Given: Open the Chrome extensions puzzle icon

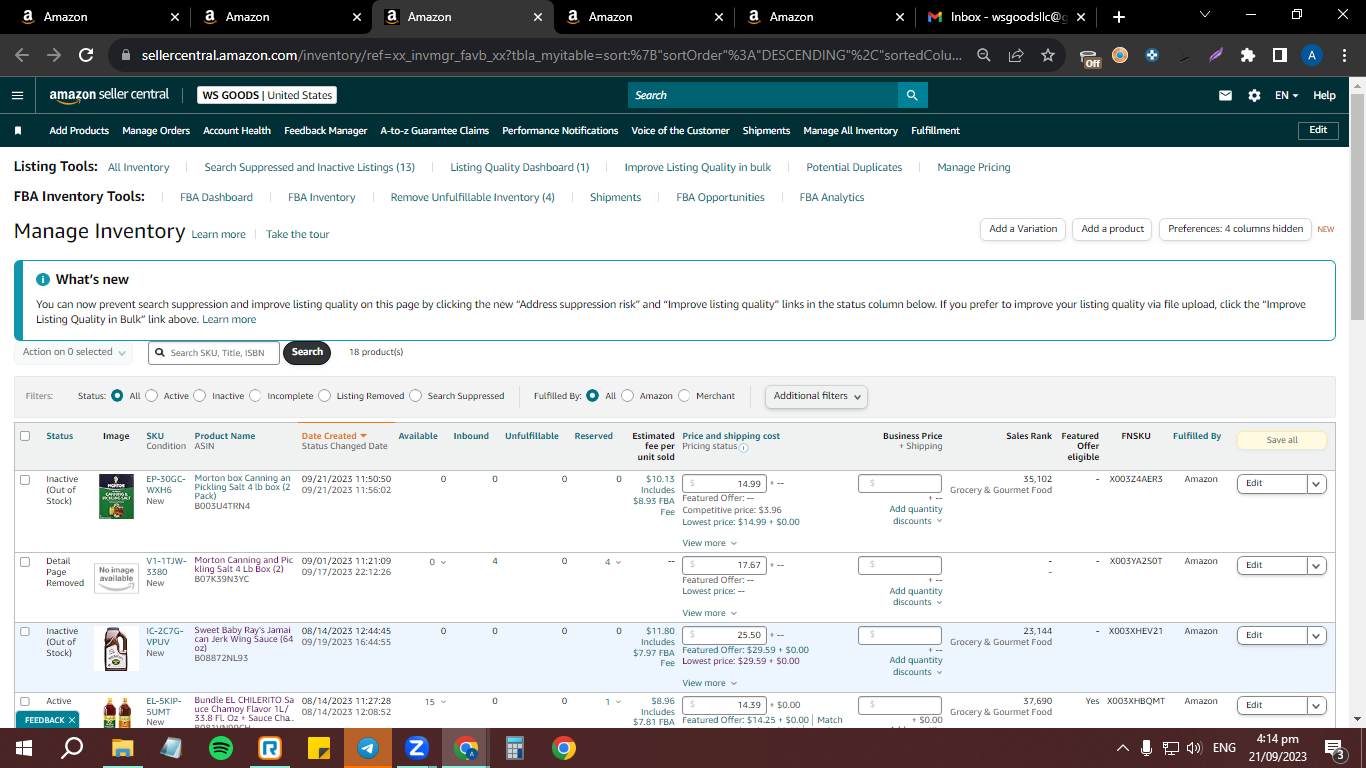Looking at the screenshot, I should tap(1247, 55).
